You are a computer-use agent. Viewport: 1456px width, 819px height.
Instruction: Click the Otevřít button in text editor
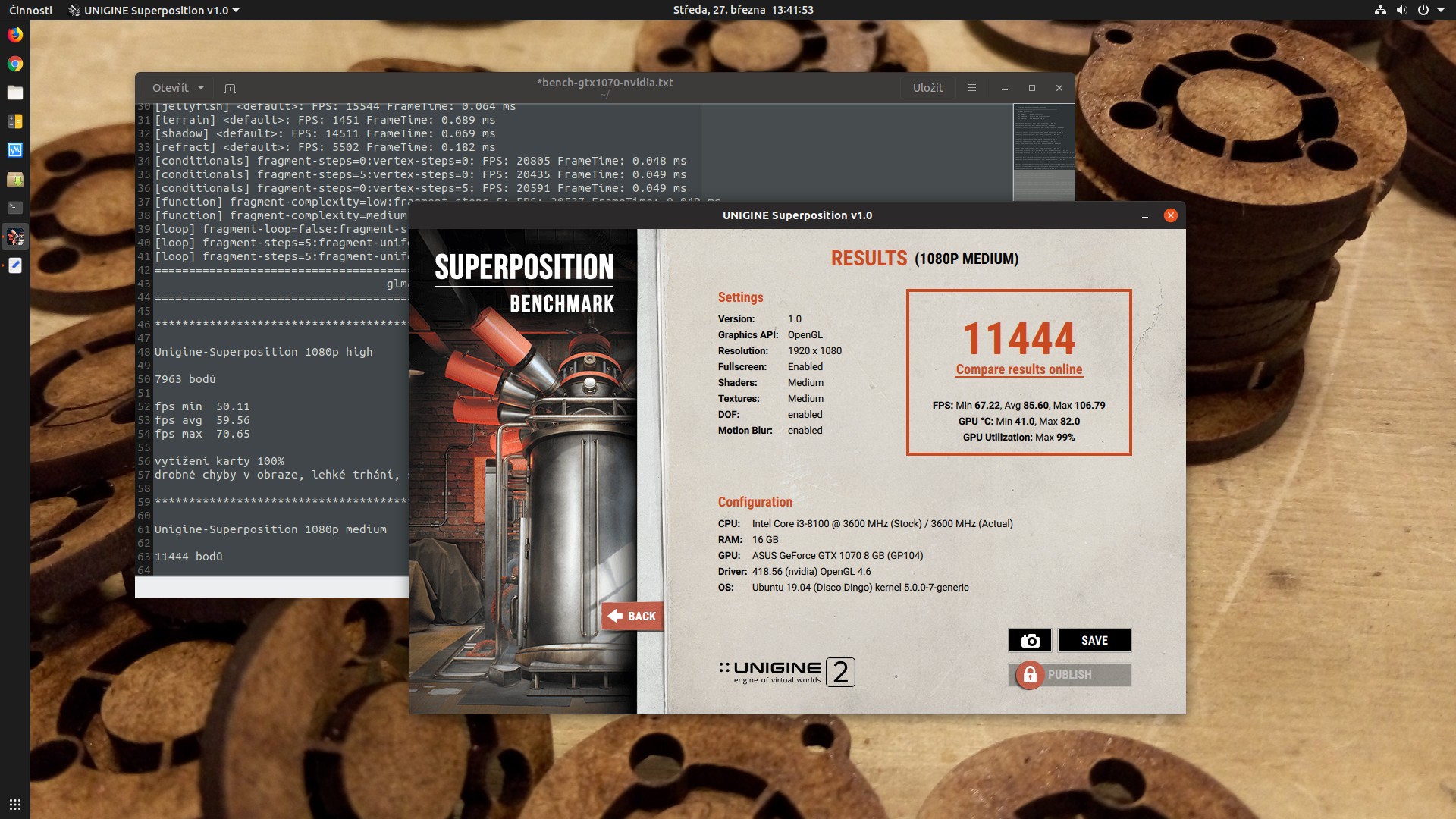pyautogui.click(x=171, y=88)
